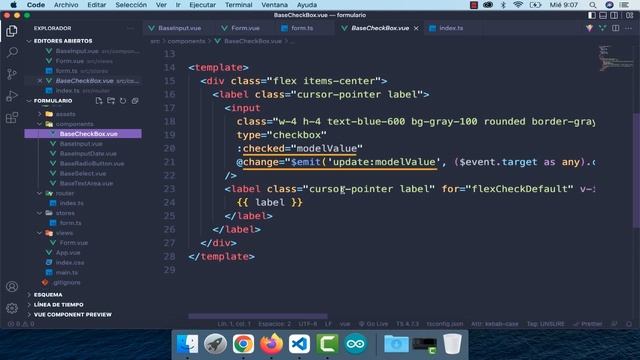This screenshot has width=640, height=360.
Task: Open the Extensions view
Action: (x=12, y=118)
